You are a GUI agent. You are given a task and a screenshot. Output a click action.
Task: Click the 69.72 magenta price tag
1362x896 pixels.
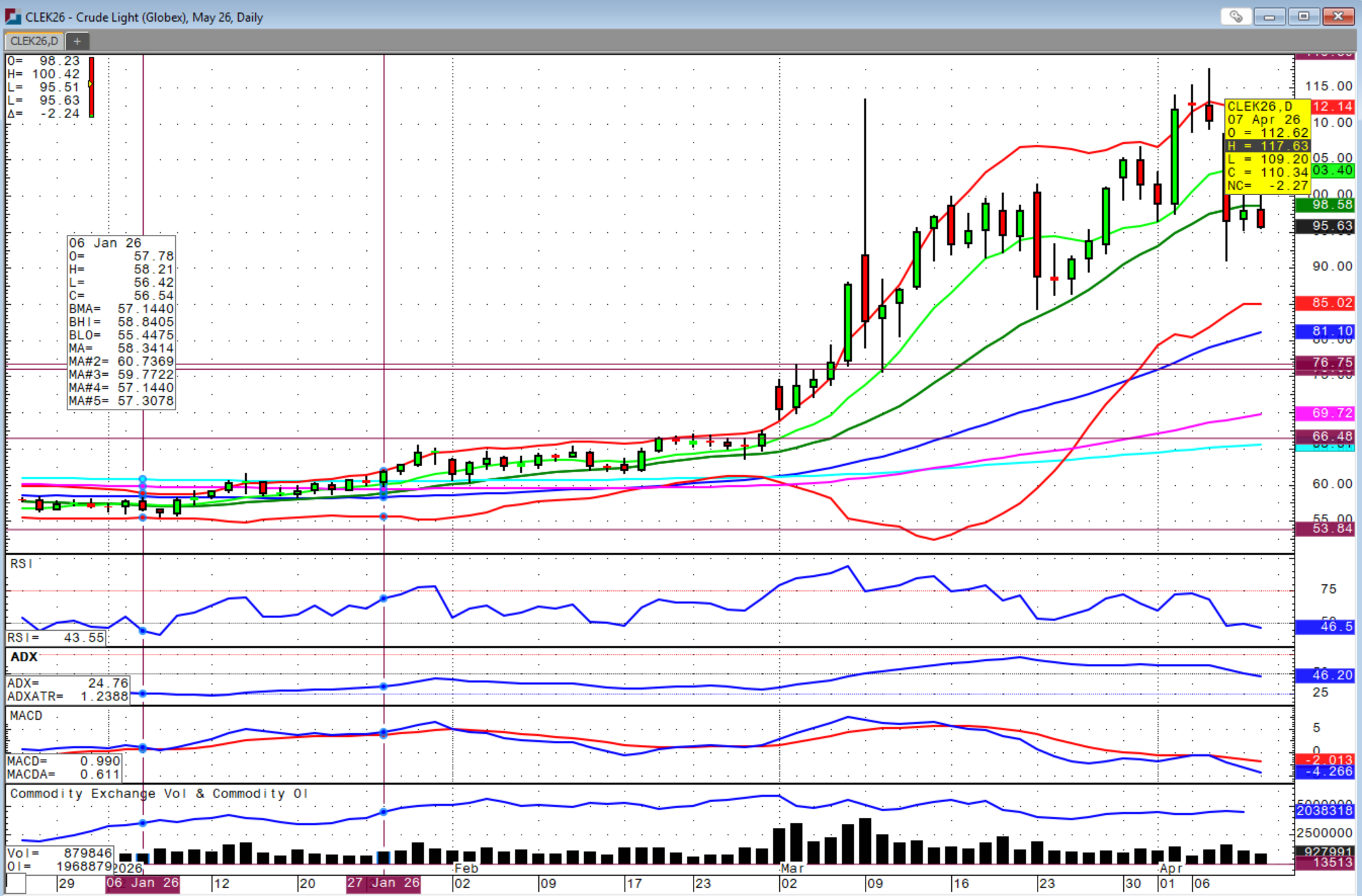1325,413
